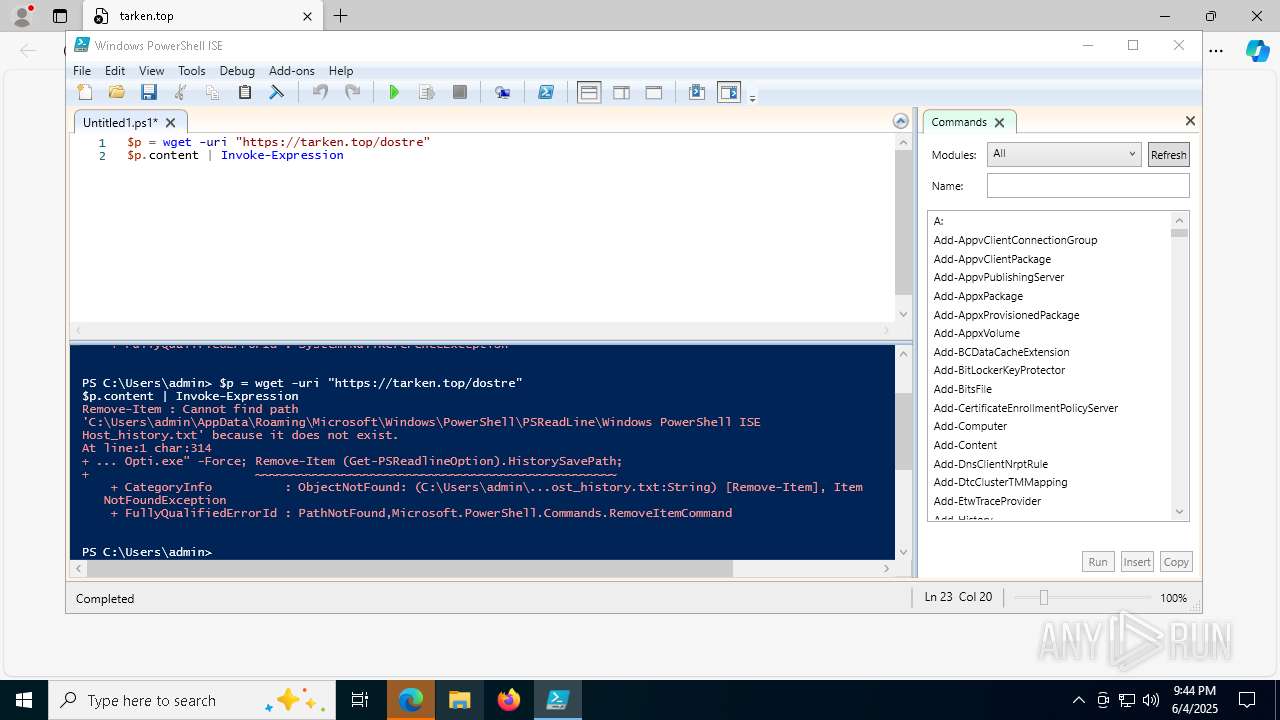Select Add-EtwTraceProvider command
This screenshot has height=720, width=1280.
coord(987,501)
